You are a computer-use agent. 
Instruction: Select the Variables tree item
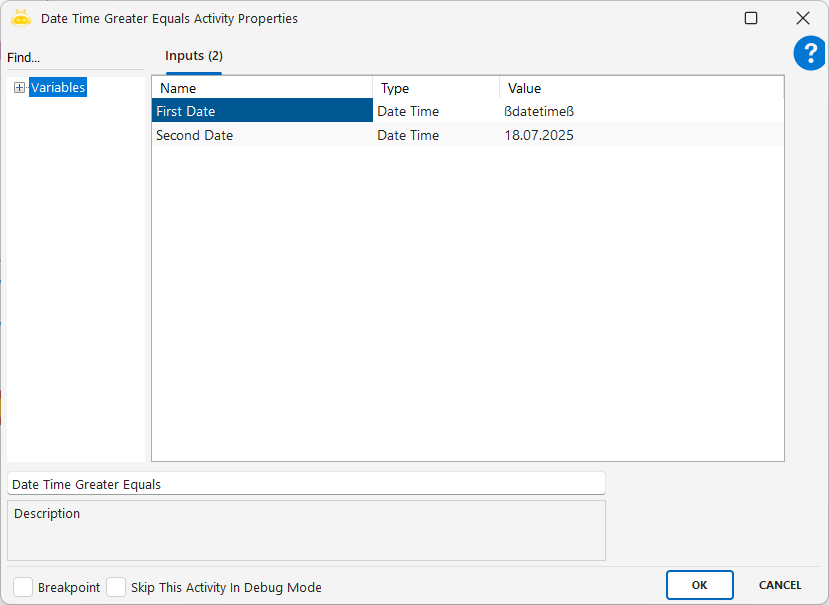58,88
